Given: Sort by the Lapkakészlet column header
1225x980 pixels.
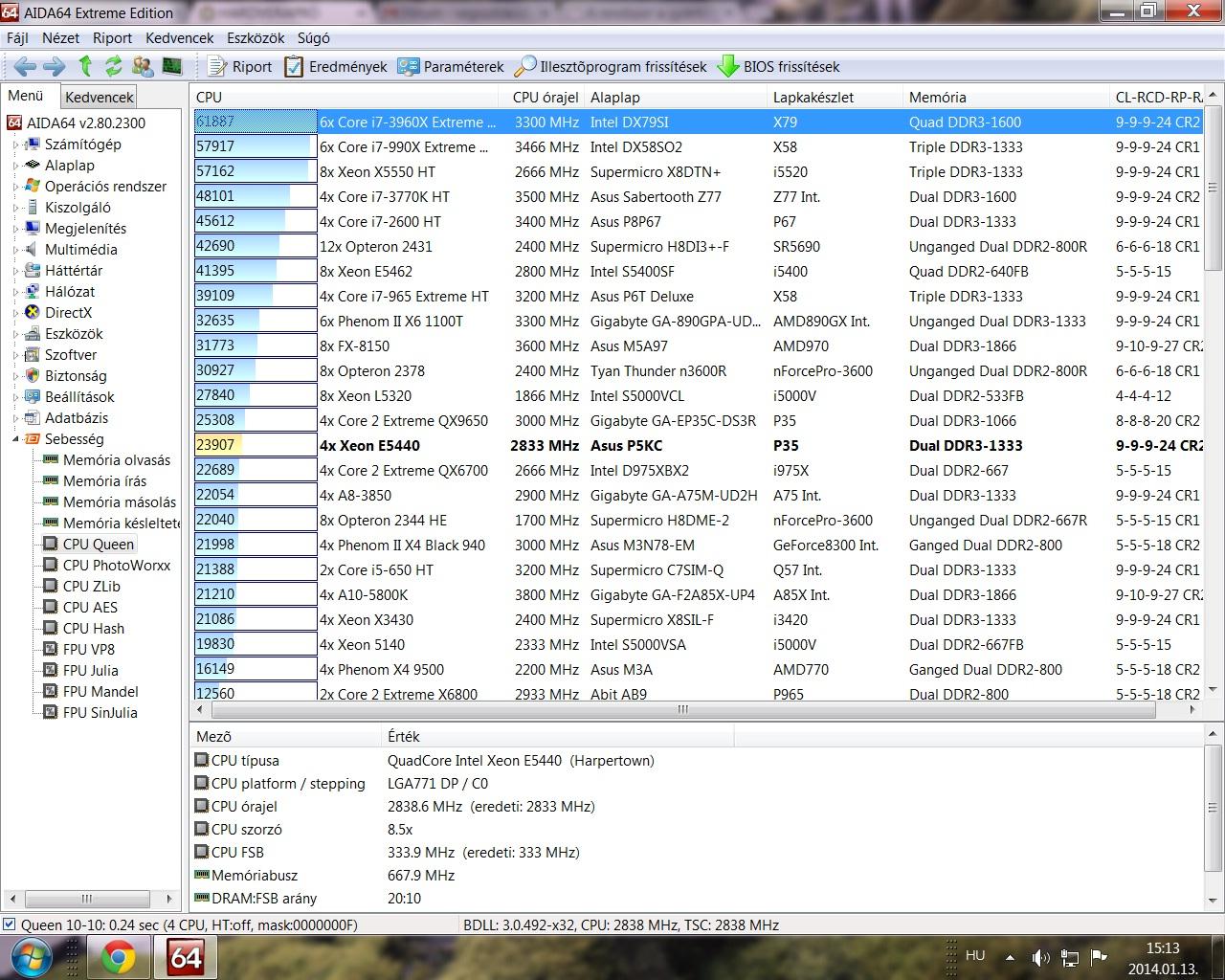Looking at the screenshot, I should click(835, 97).
